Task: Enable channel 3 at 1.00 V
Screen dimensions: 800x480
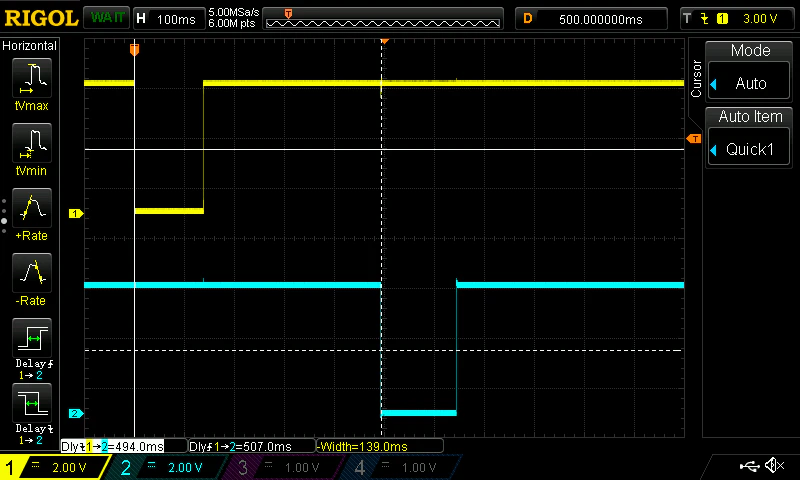Action: 285,467
